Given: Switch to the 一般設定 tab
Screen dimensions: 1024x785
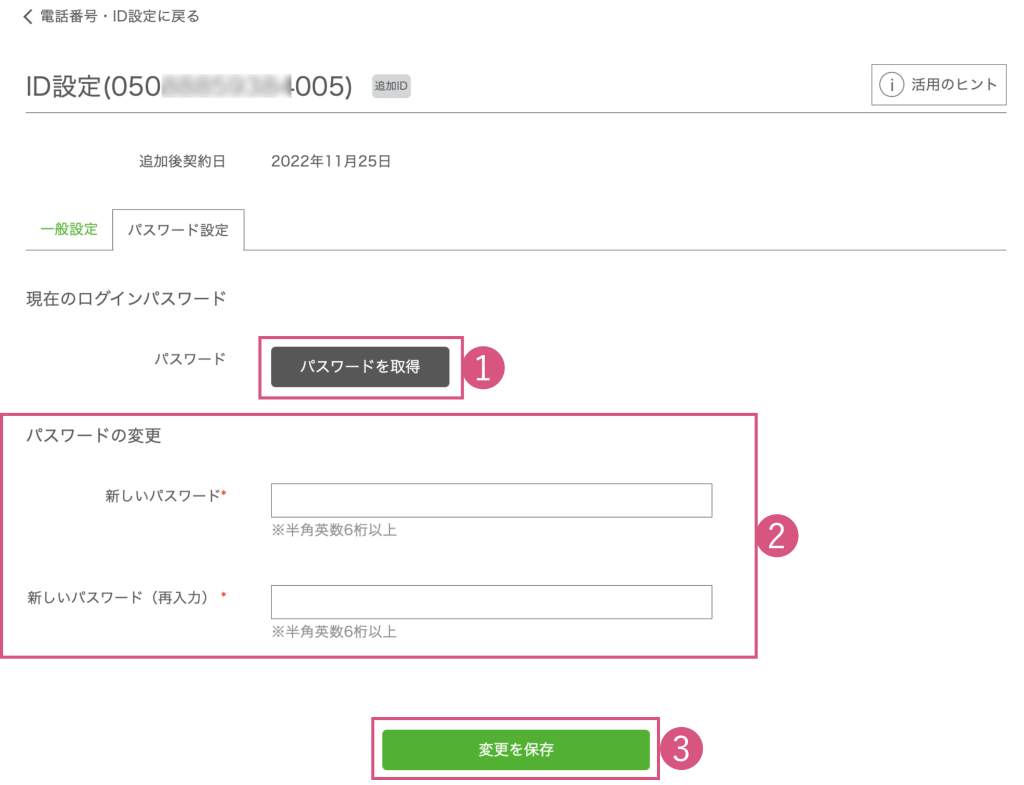Looking at the screenshot, I should pyautogui.click(x=69, y=229).
